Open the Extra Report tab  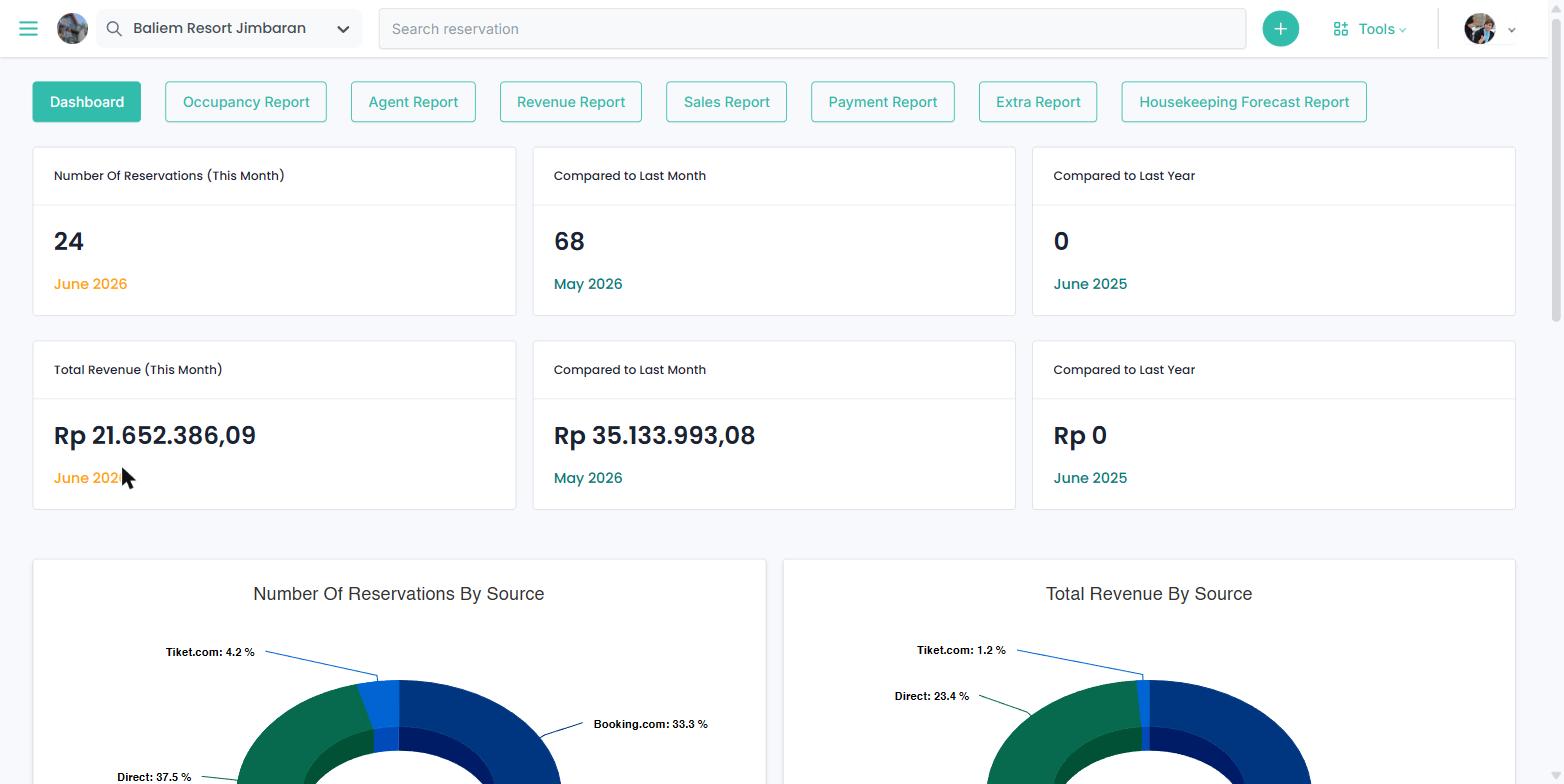click(x=1038, y=102)
